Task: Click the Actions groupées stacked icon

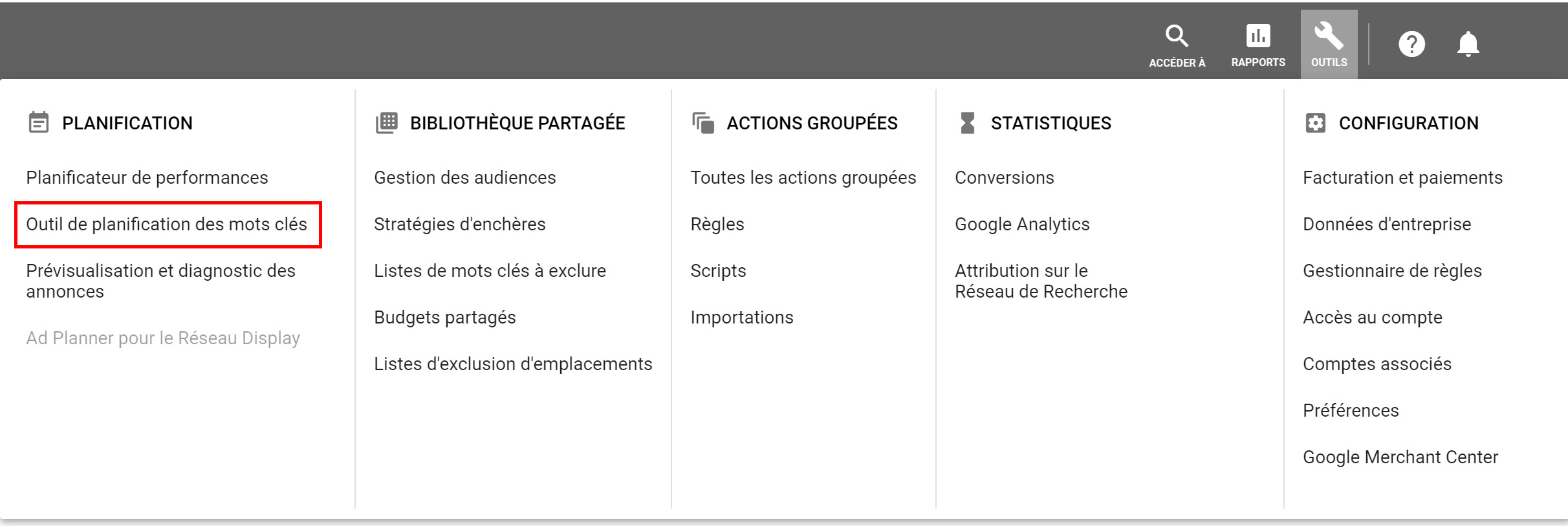Action: (703, 123)
